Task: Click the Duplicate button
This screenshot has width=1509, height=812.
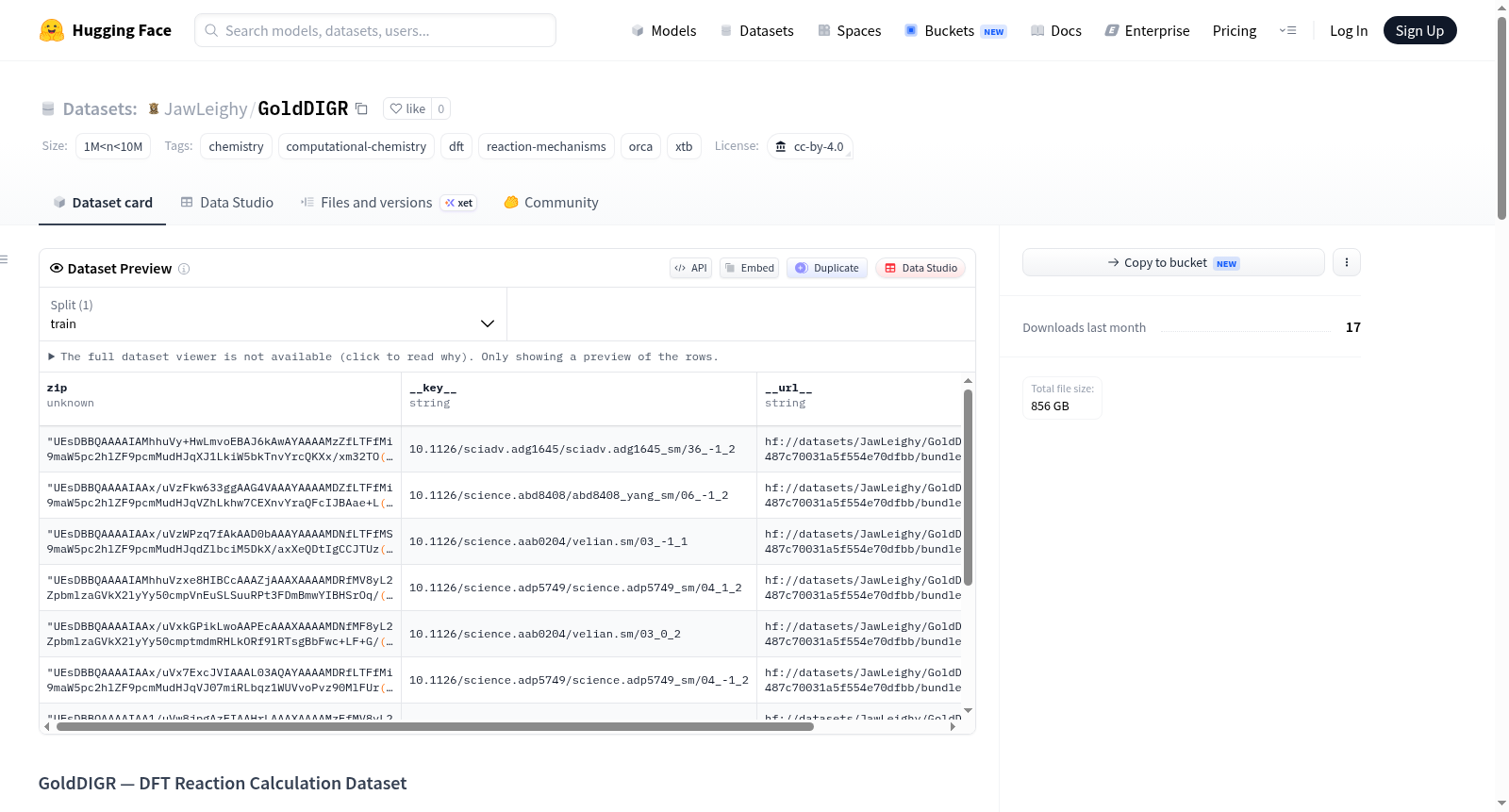Action: point(827,268)
